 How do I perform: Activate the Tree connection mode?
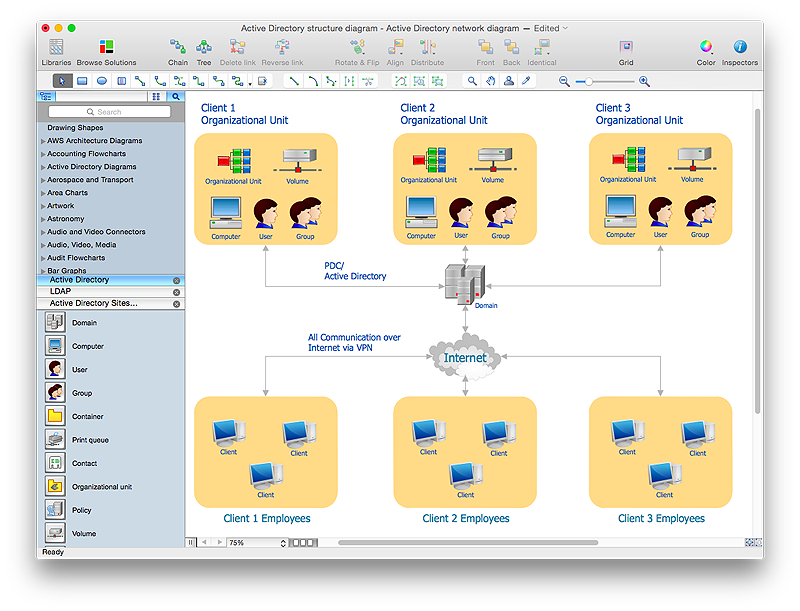[x=204, y=52]
